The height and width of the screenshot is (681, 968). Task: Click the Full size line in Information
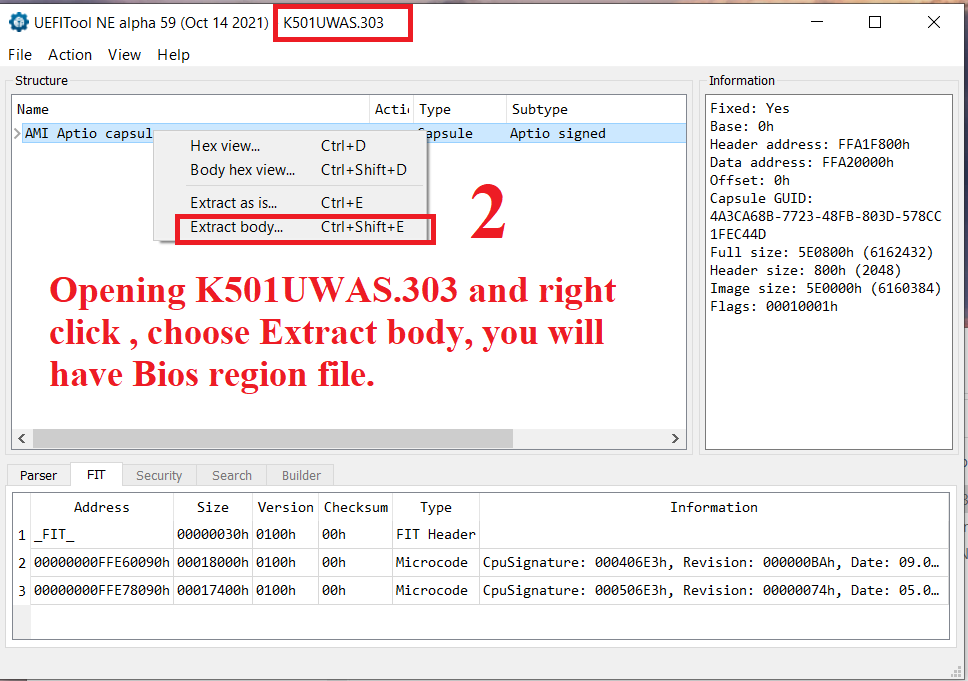pos(821,253)
